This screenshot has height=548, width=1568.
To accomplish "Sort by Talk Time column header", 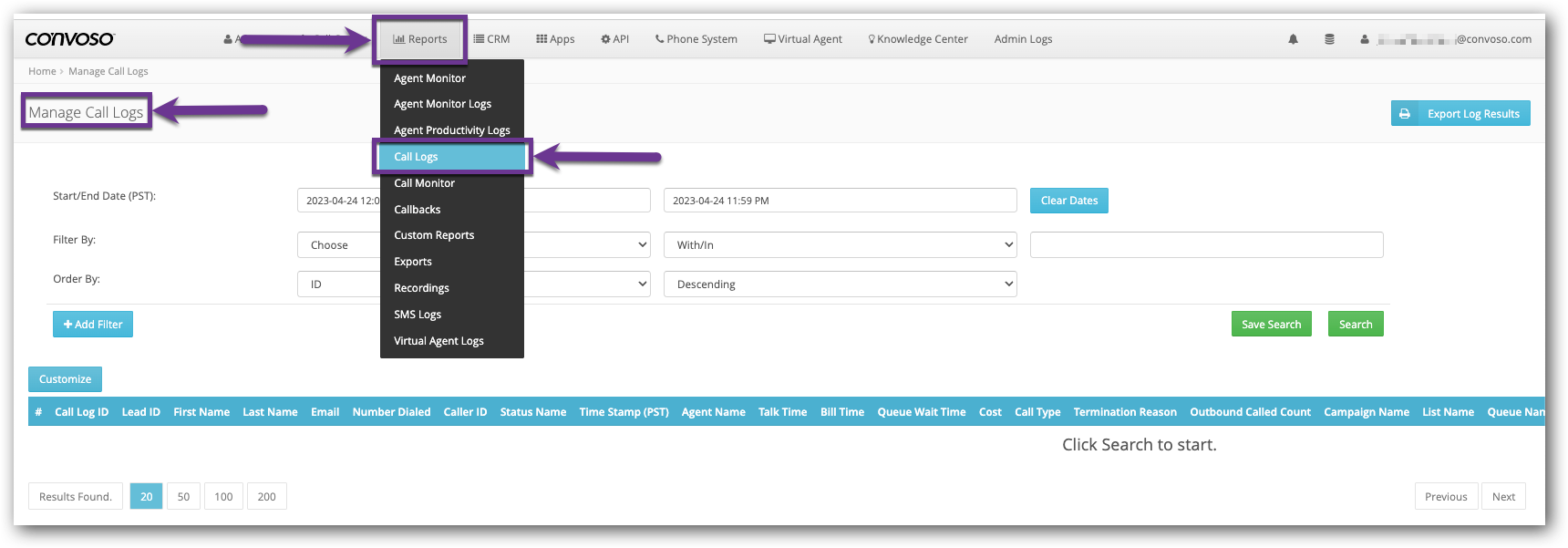I will 783,412.
